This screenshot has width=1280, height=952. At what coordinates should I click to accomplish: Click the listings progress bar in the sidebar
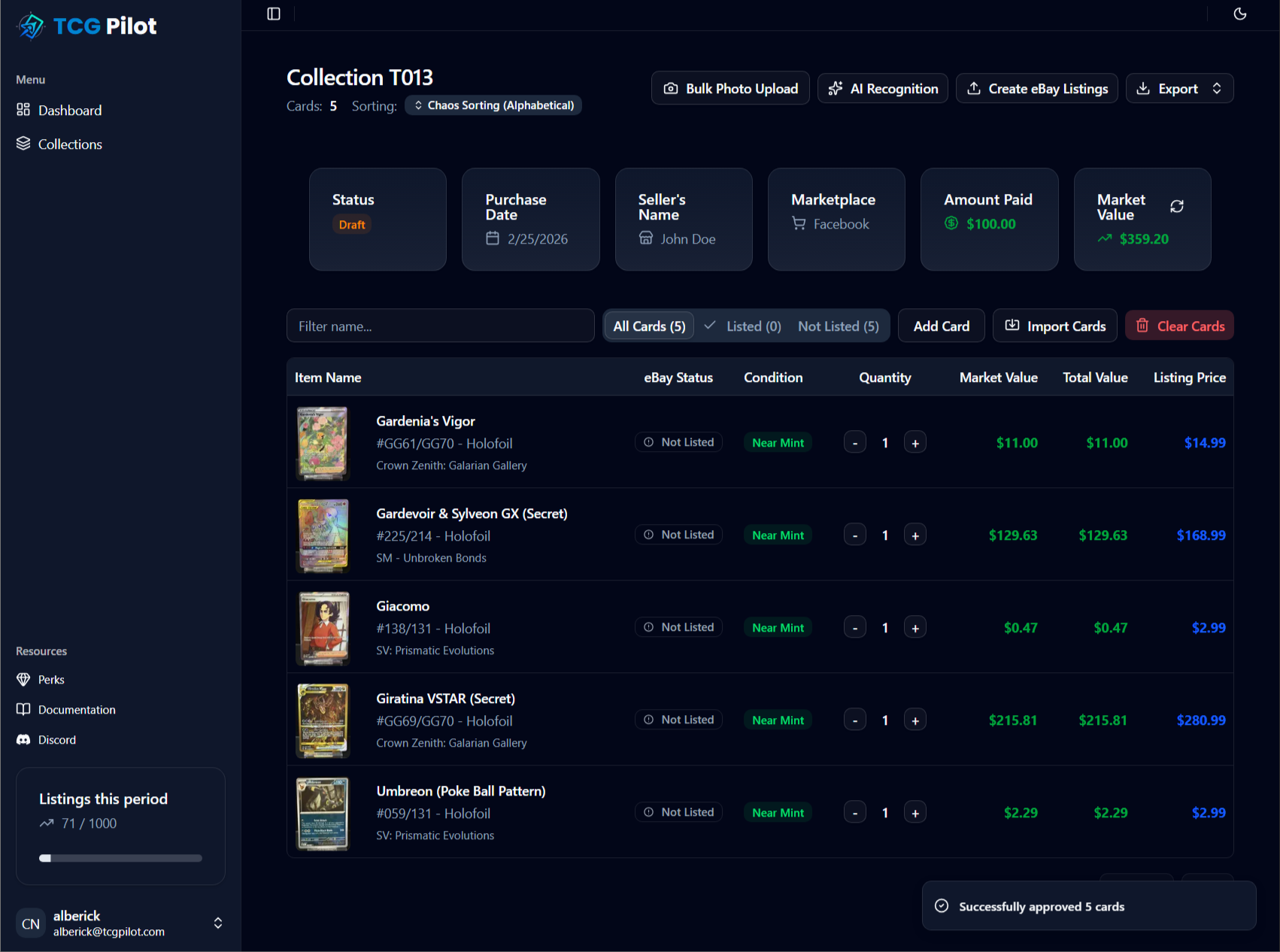tap(120, 858)
